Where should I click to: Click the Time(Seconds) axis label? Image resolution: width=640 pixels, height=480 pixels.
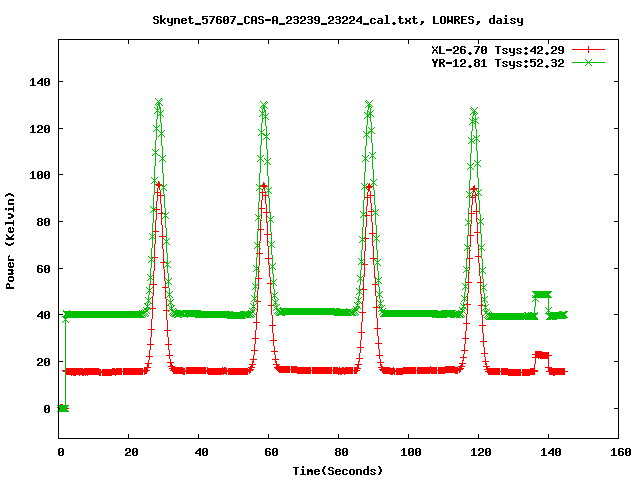[338, 471]
